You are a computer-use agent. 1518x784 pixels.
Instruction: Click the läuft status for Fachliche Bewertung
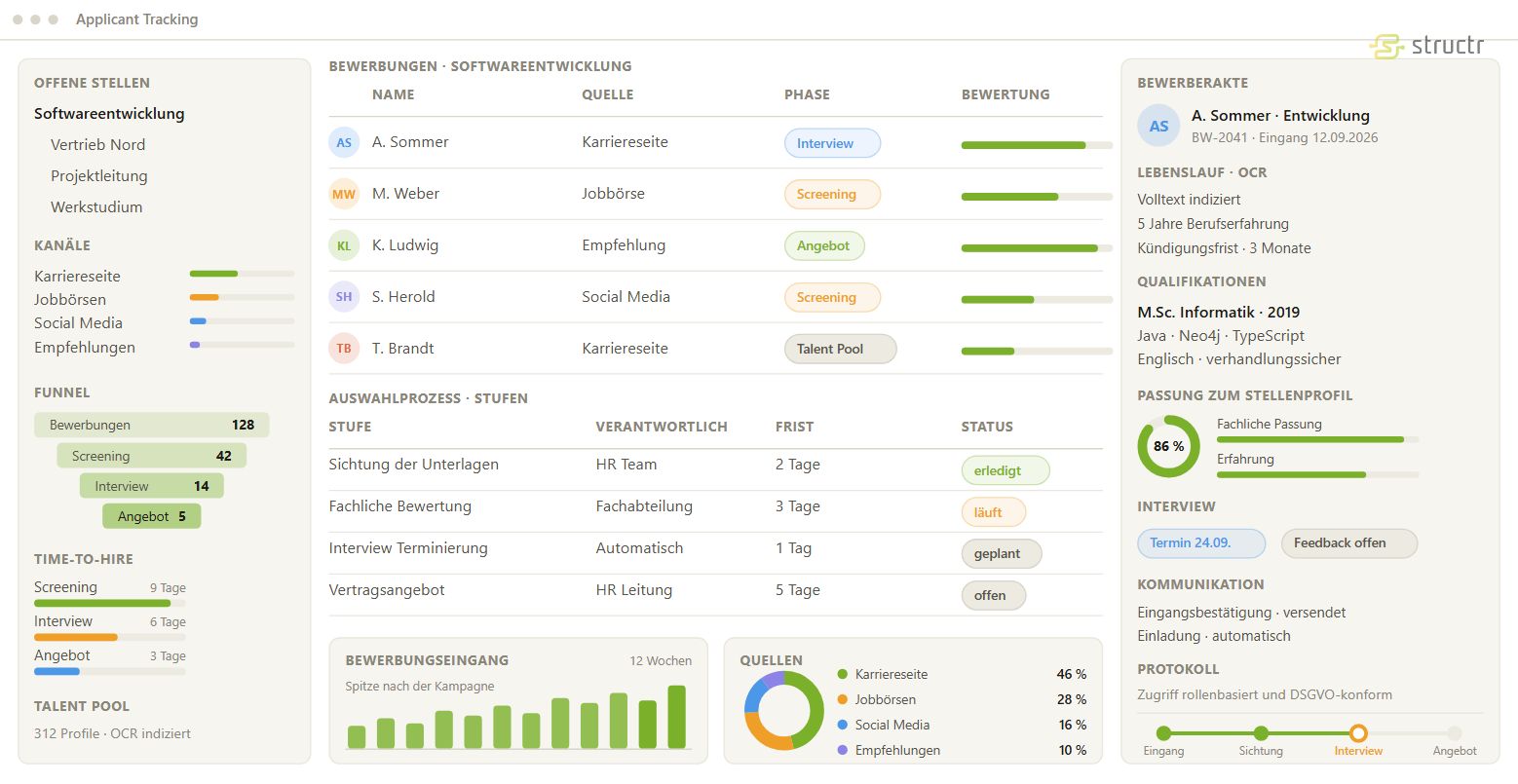point(994,512)
